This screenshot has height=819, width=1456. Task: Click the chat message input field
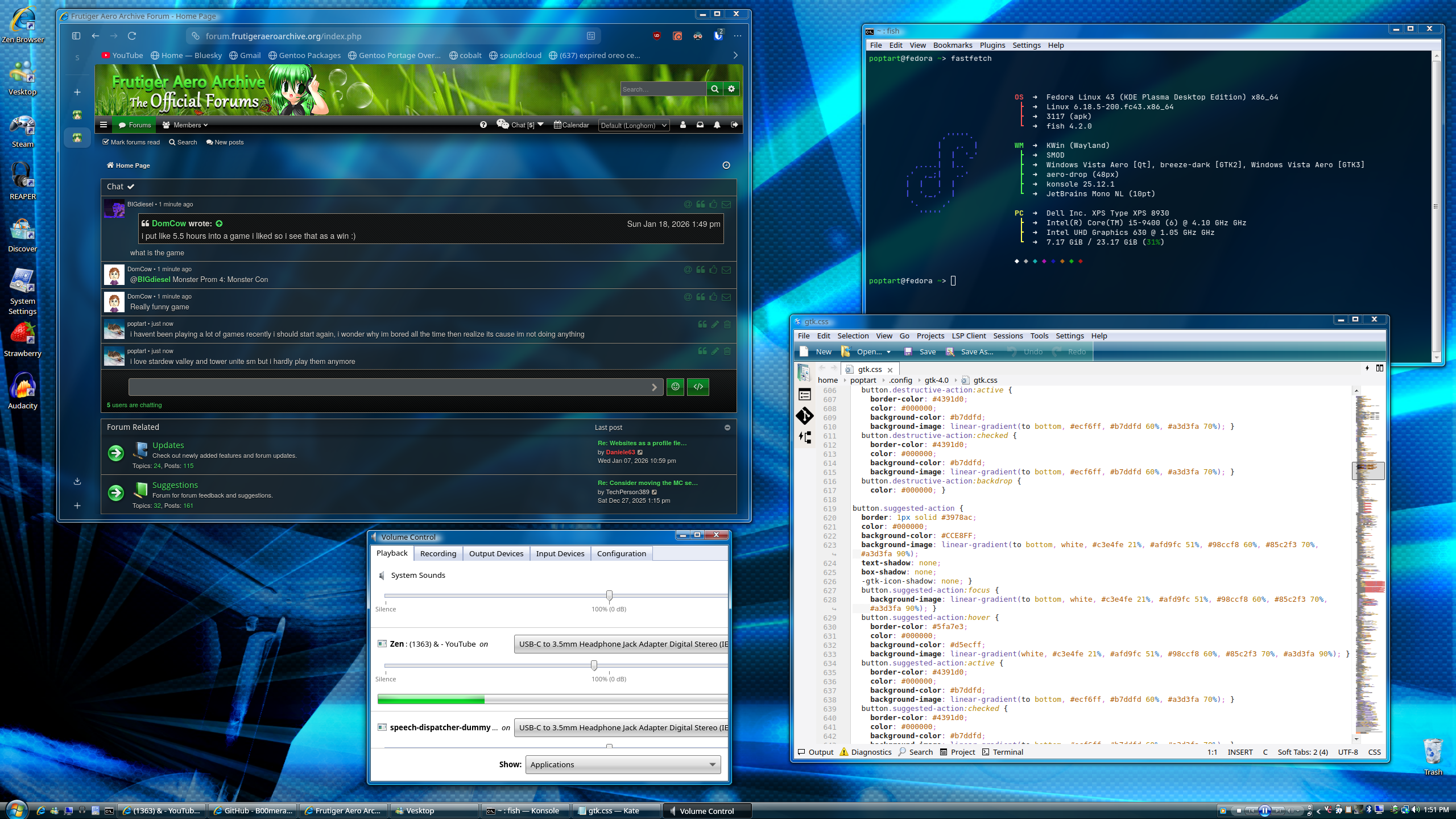tap(396, 387)
